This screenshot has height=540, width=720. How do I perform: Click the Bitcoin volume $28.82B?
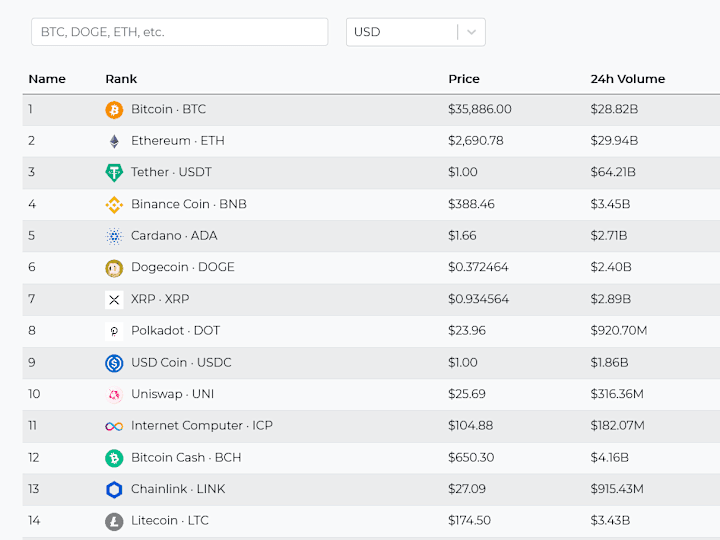coord(614,109)
